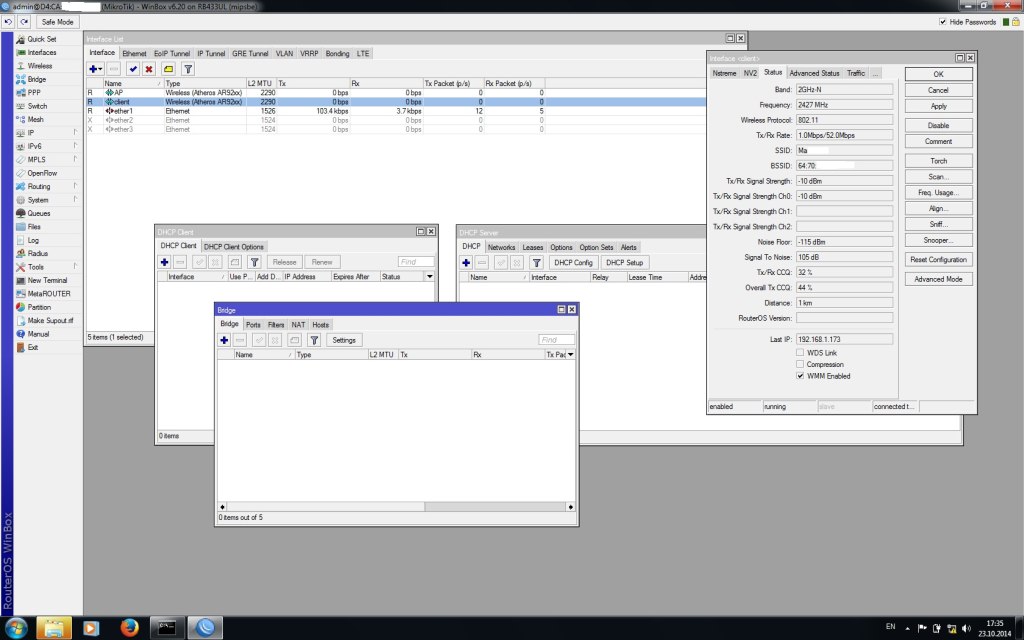Open Files in the sidebar
Screen dimensions: 1024x640
(x=34, y=227)
